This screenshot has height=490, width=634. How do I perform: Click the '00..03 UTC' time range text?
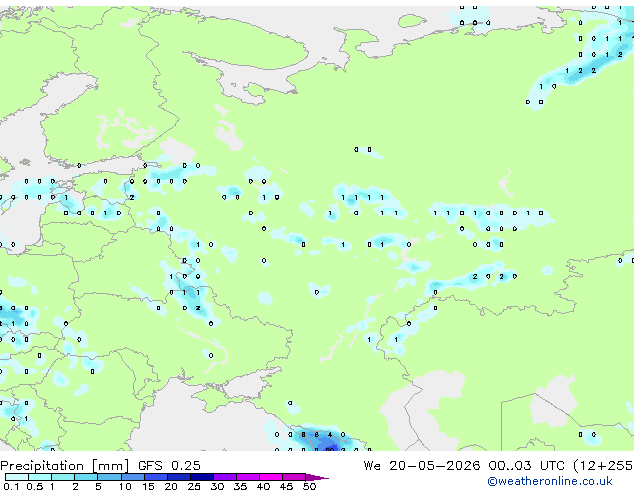coord(526,466)
